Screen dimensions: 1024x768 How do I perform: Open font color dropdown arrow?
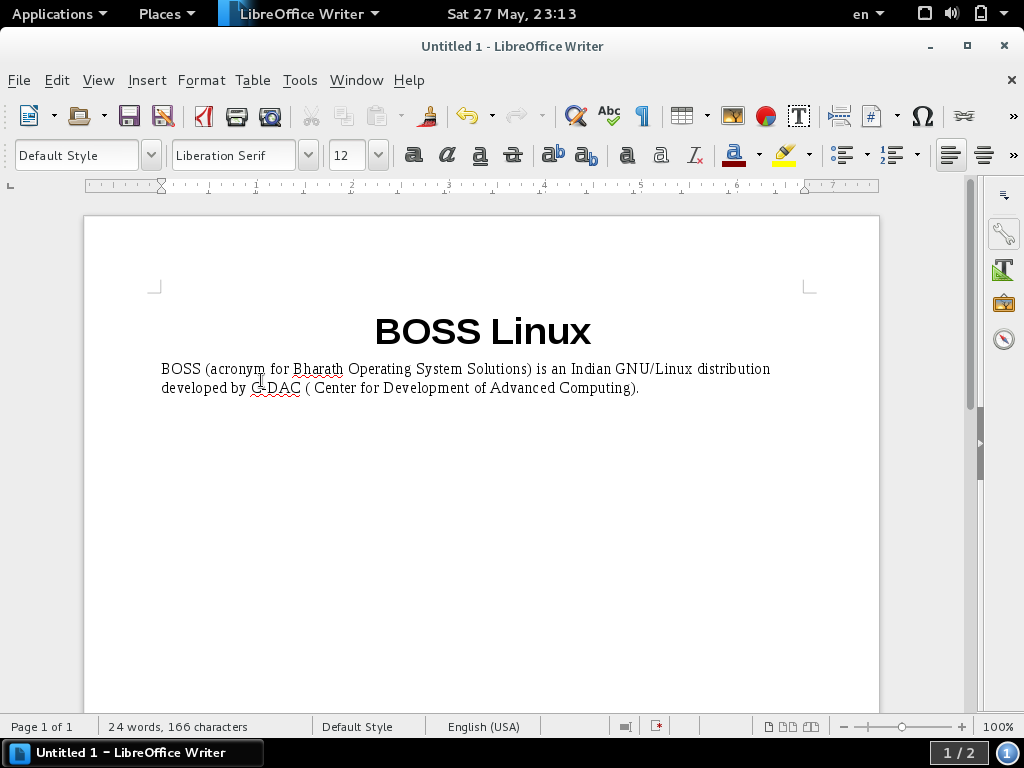pyautogui.click(x=759, y=155)
